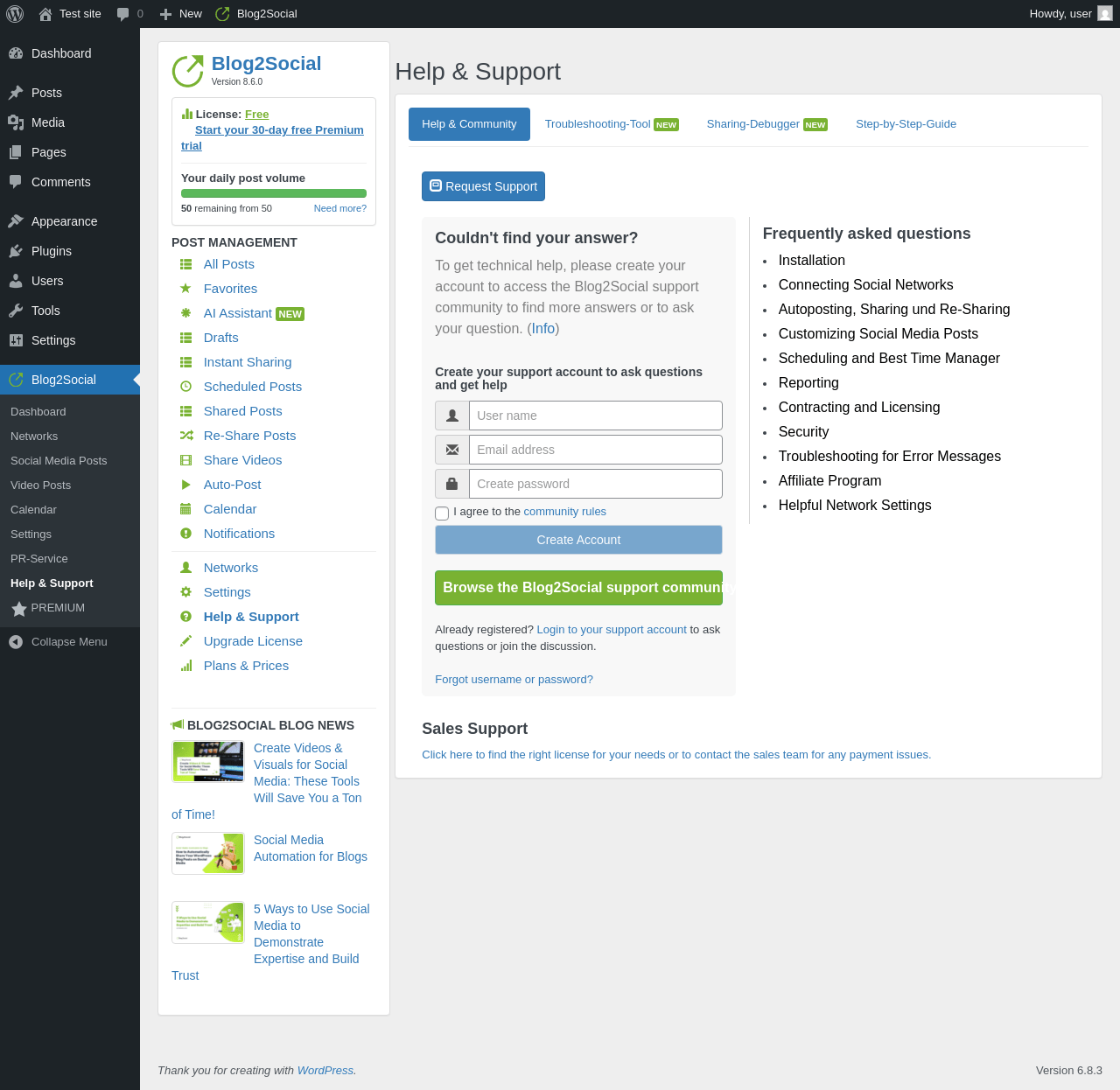Screen dimensions: 1120x1090
Task: Click the Collapse Menu arrow icon
Action: (x=16, y=642)
